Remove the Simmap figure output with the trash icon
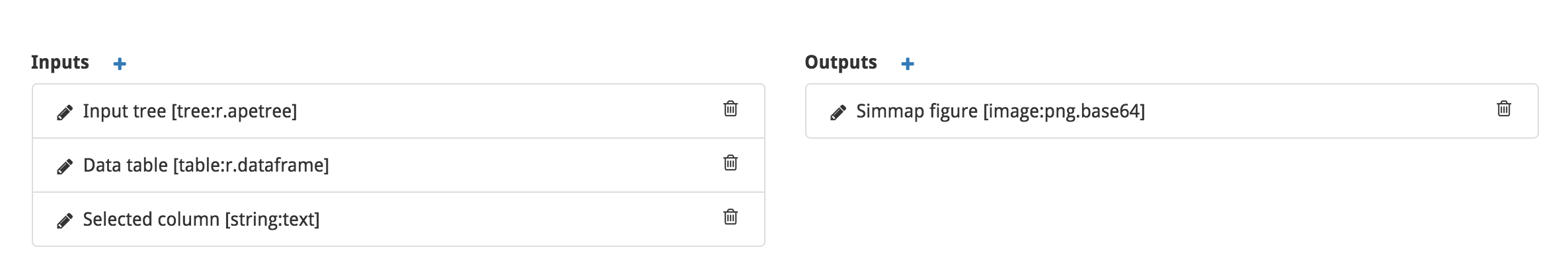The width and height of the screenshot is (1568, 268). 1504,108
